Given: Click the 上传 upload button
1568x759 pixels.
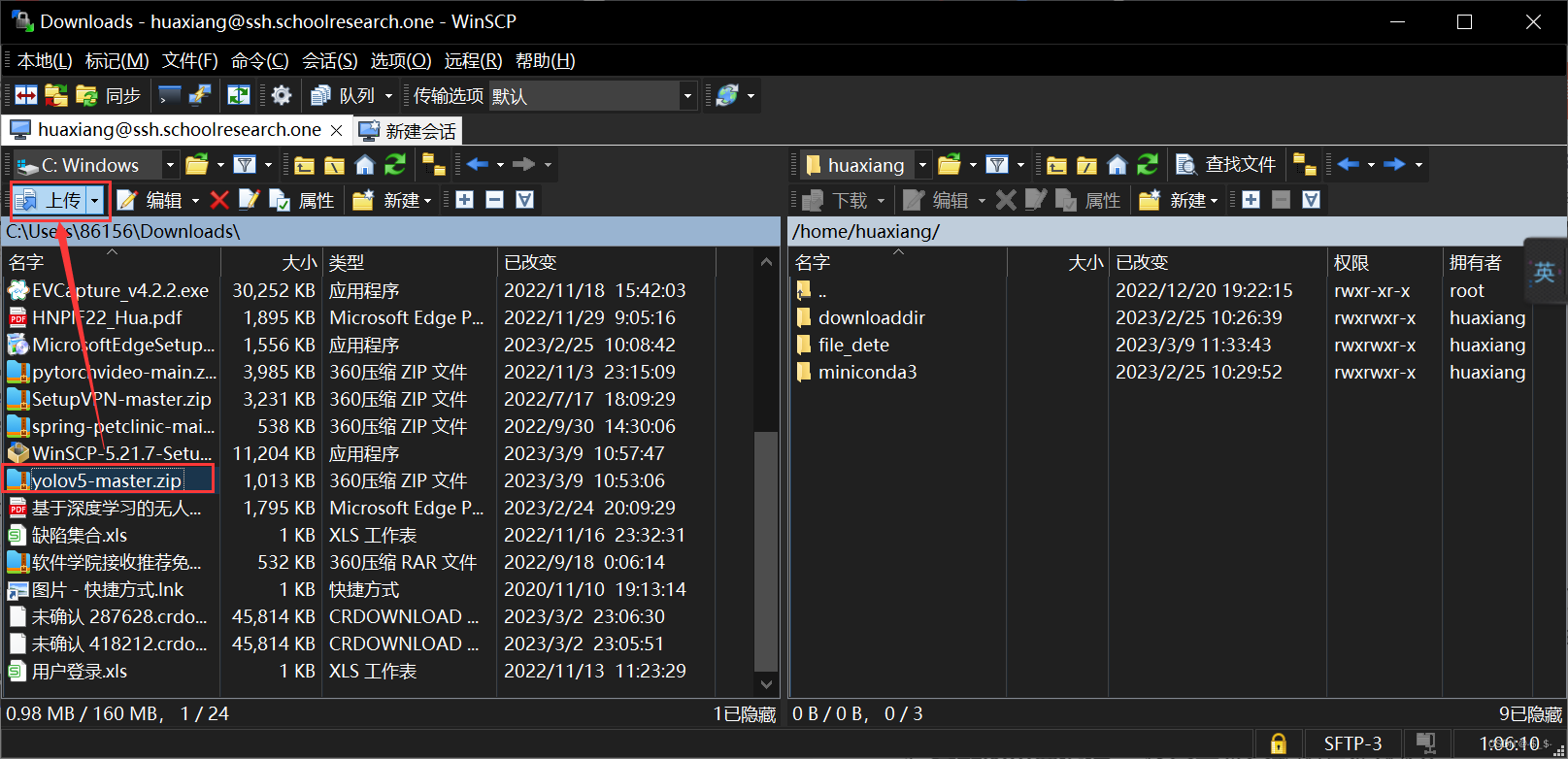Looking at the screenshot, I should pos(50,200).
